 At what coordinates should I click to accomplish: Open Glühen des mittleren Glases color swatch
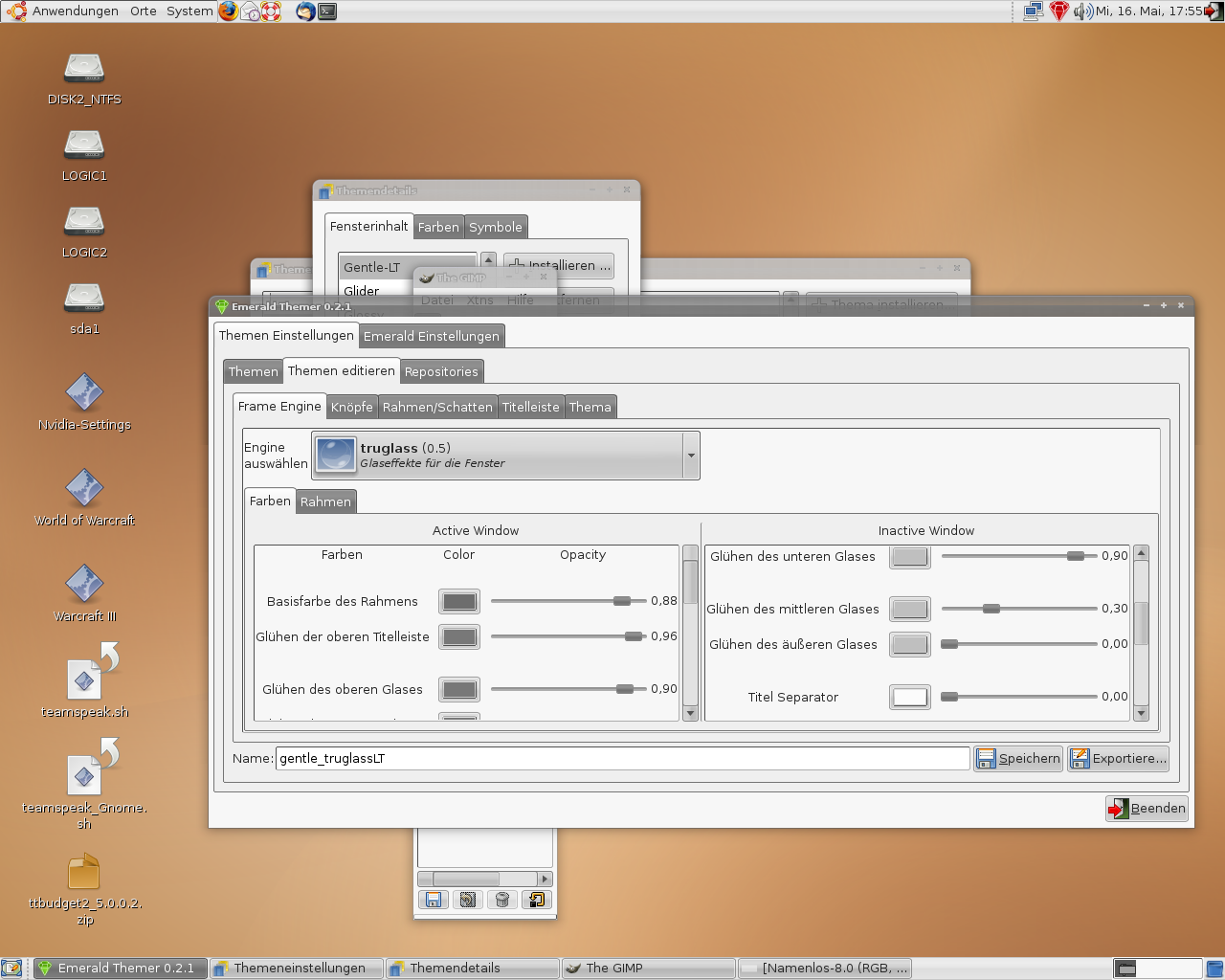[910, 609]
